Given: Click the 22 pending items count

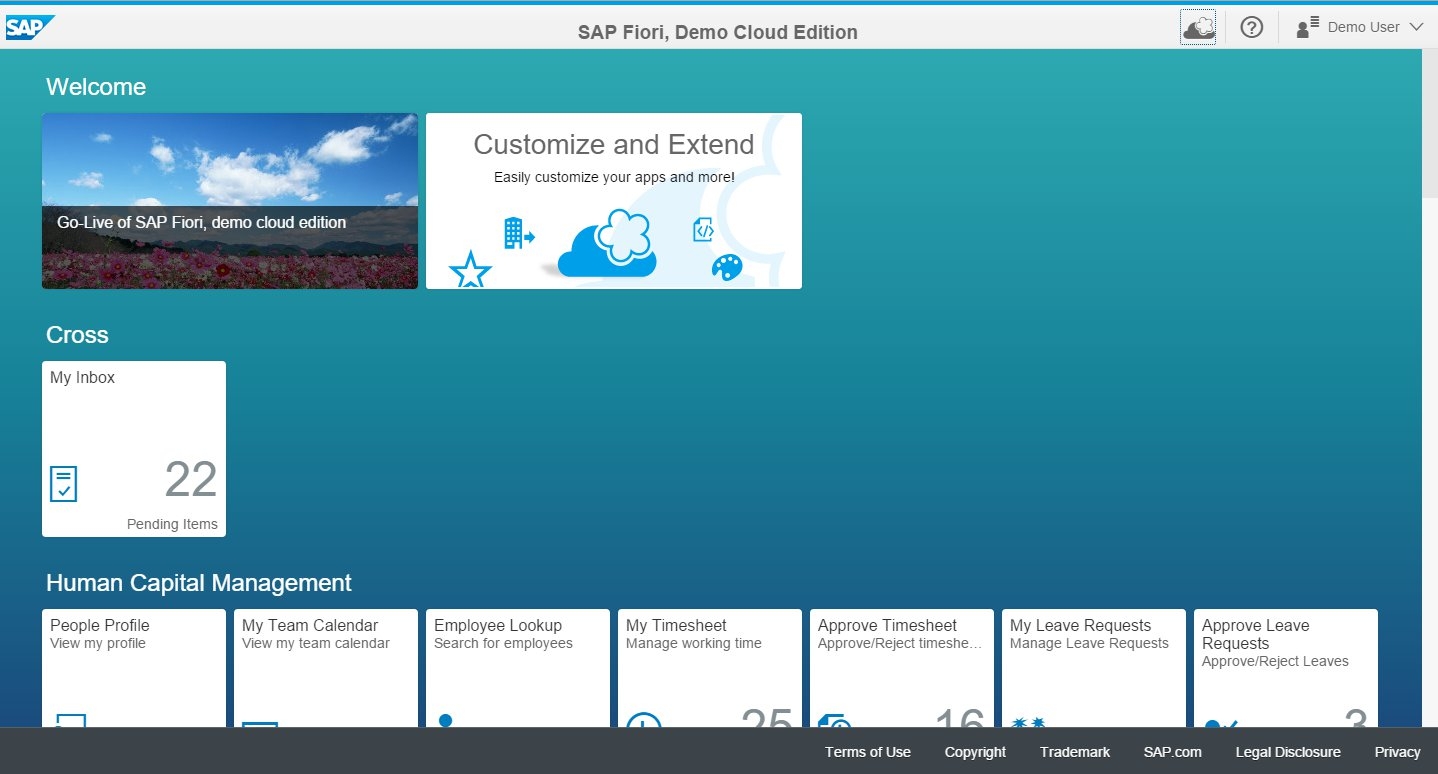Looking at the screenshot, I should 190,480.
